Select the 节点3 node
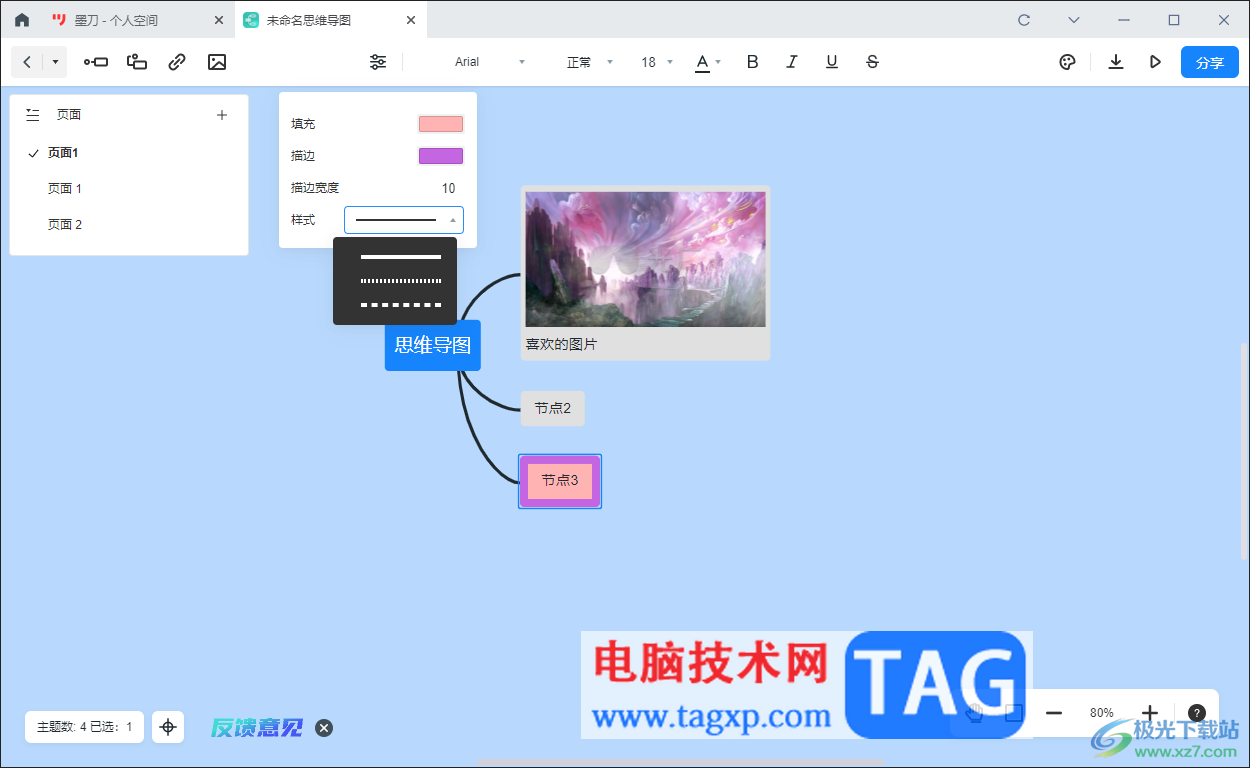The width and height of the screenshot is (1250, 768). [560, 481]
